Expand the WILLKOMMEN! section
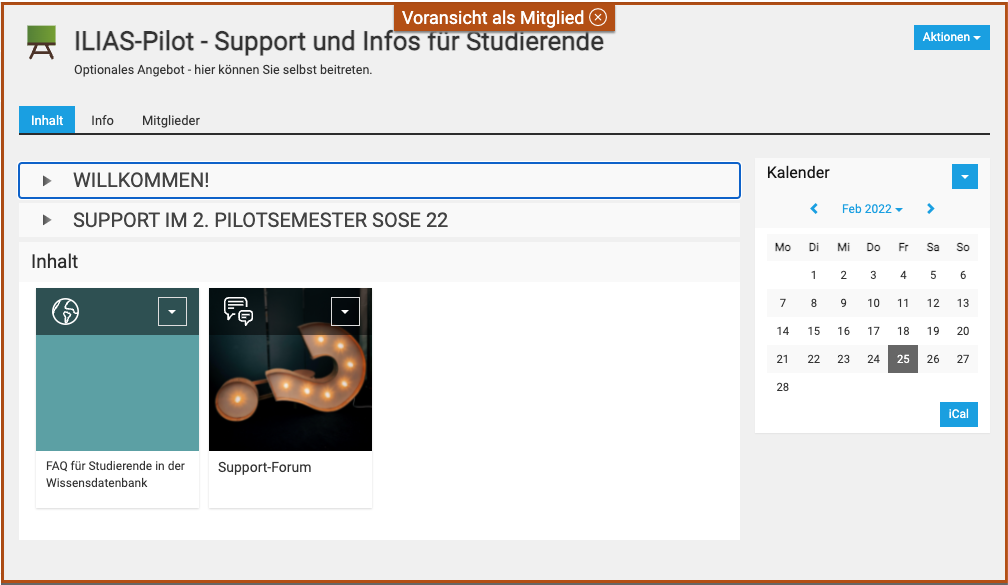Image resolution: width=1008 pixels, height=585 pixels. [x=141, y=181]
